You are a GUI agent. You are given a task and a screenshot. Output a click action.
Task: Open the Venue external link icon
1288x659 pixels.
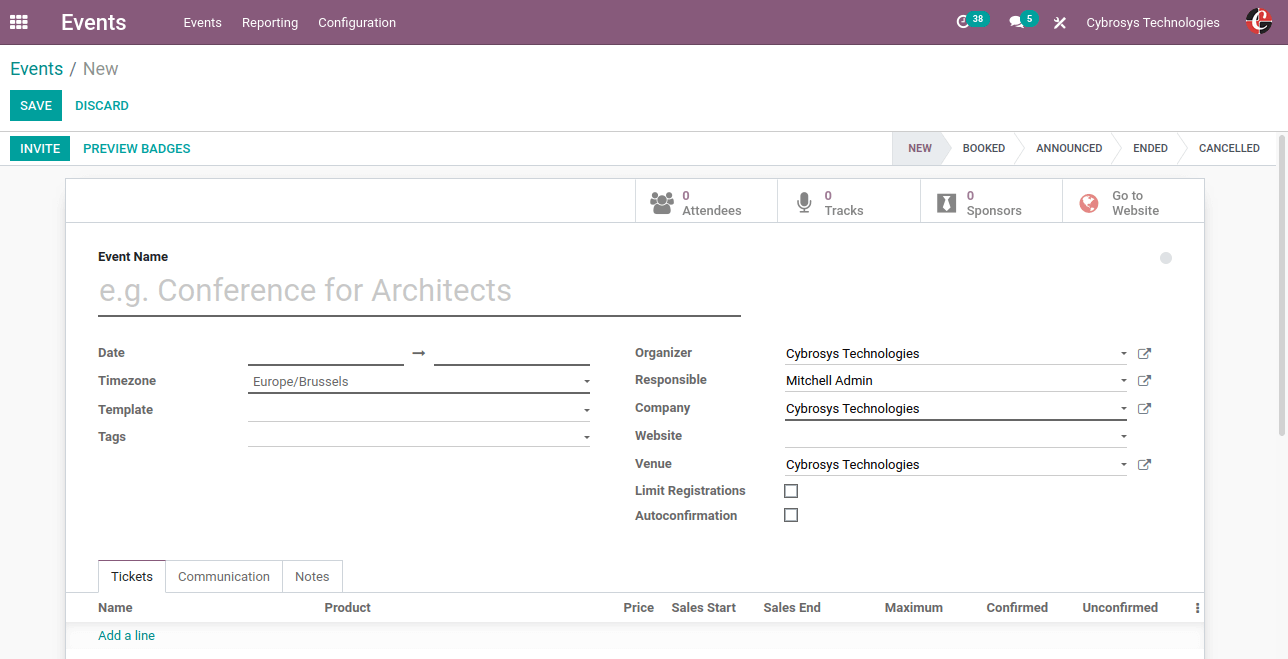[1145, 464]
